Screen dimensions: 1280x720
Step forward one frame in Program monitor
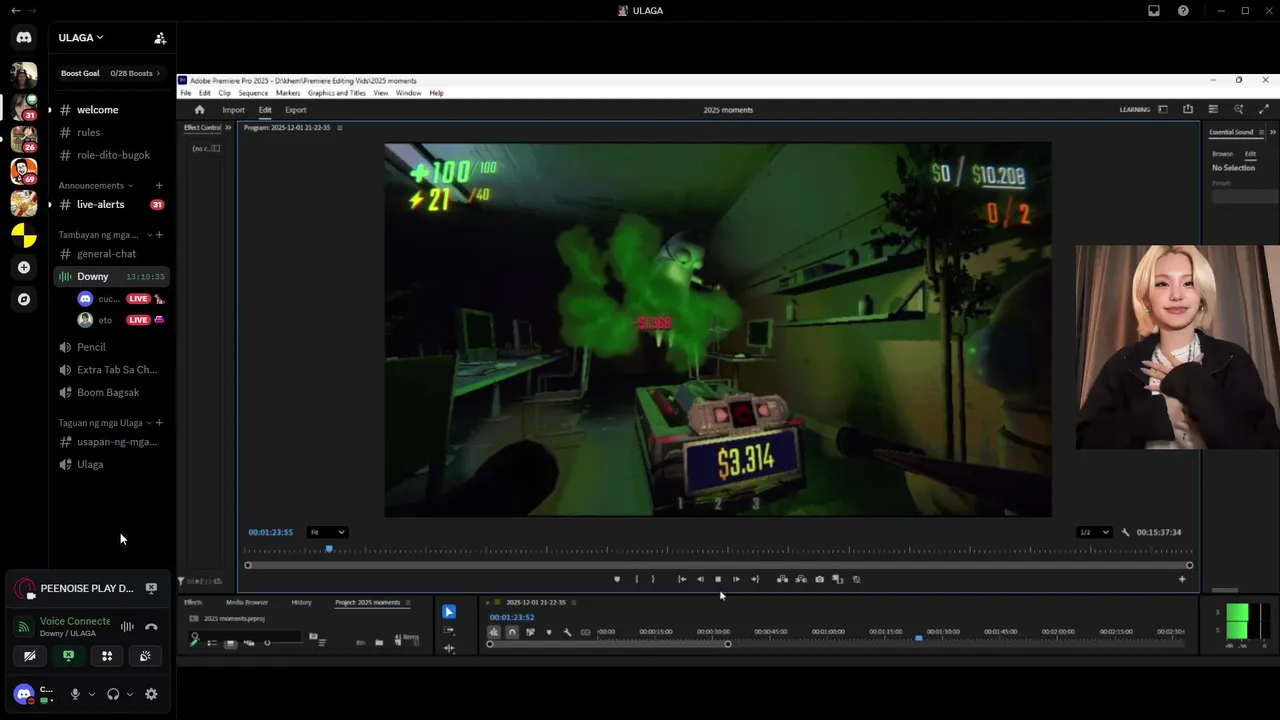point(736,579)
